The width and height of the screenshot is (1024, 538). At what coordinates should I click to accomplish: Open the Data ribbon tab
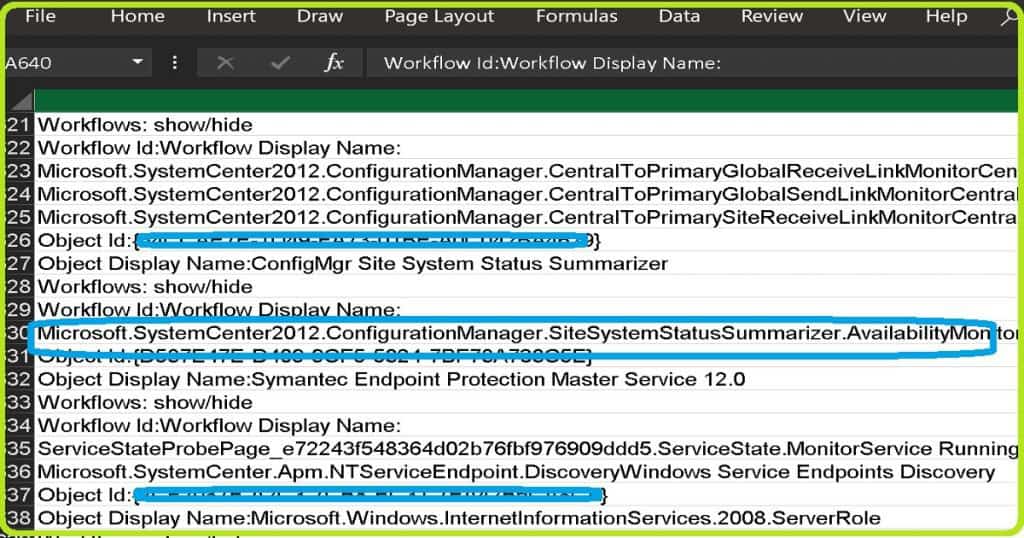pos(679,16)
